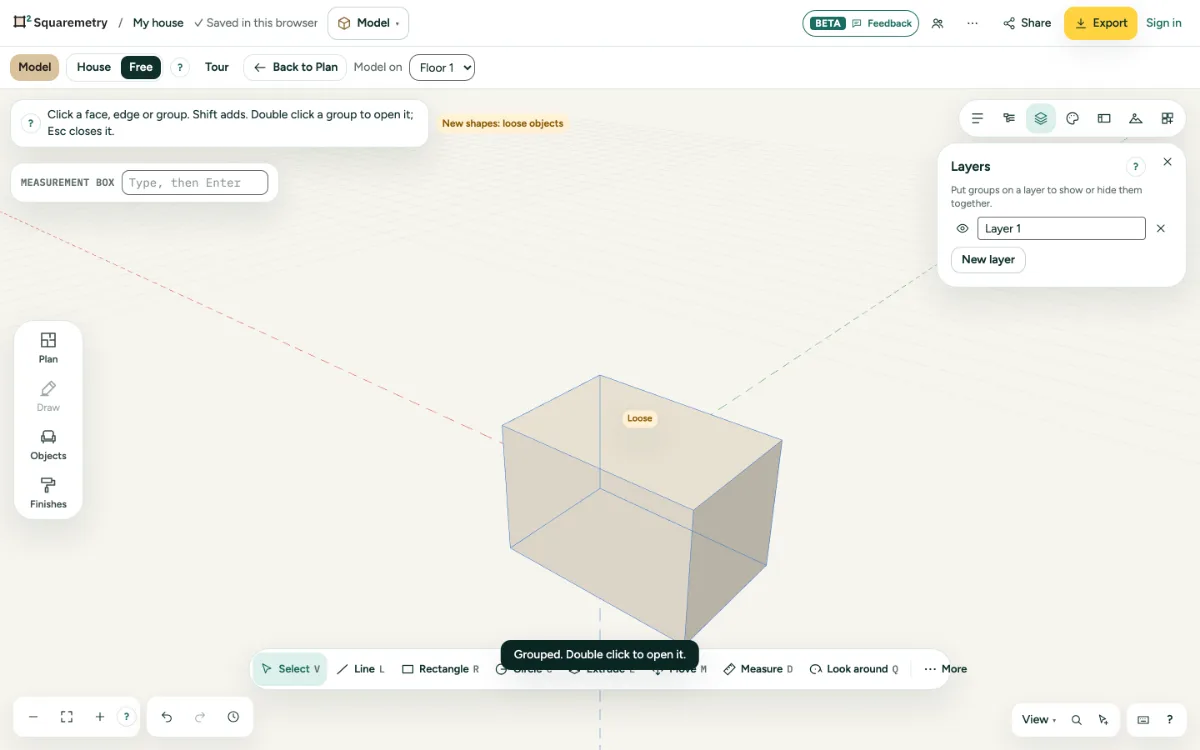This screenshot has width=1200, height=750.
Task: Open the terrain mountain panel icon
Action: pos(1136,118)
